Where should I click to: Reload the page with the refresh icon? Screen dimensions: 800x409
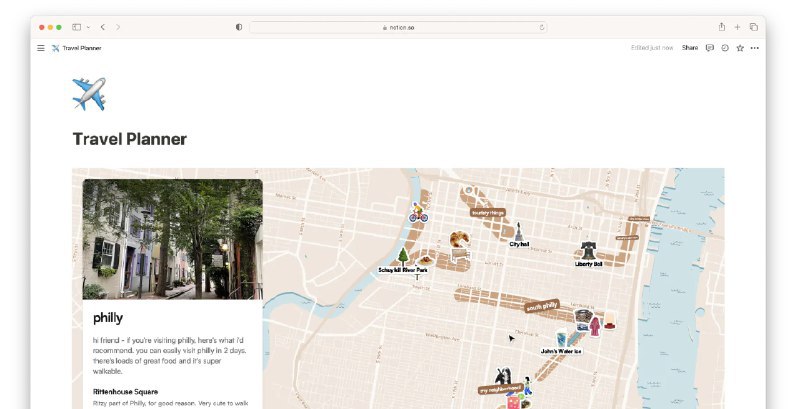[x=542, y=27]
